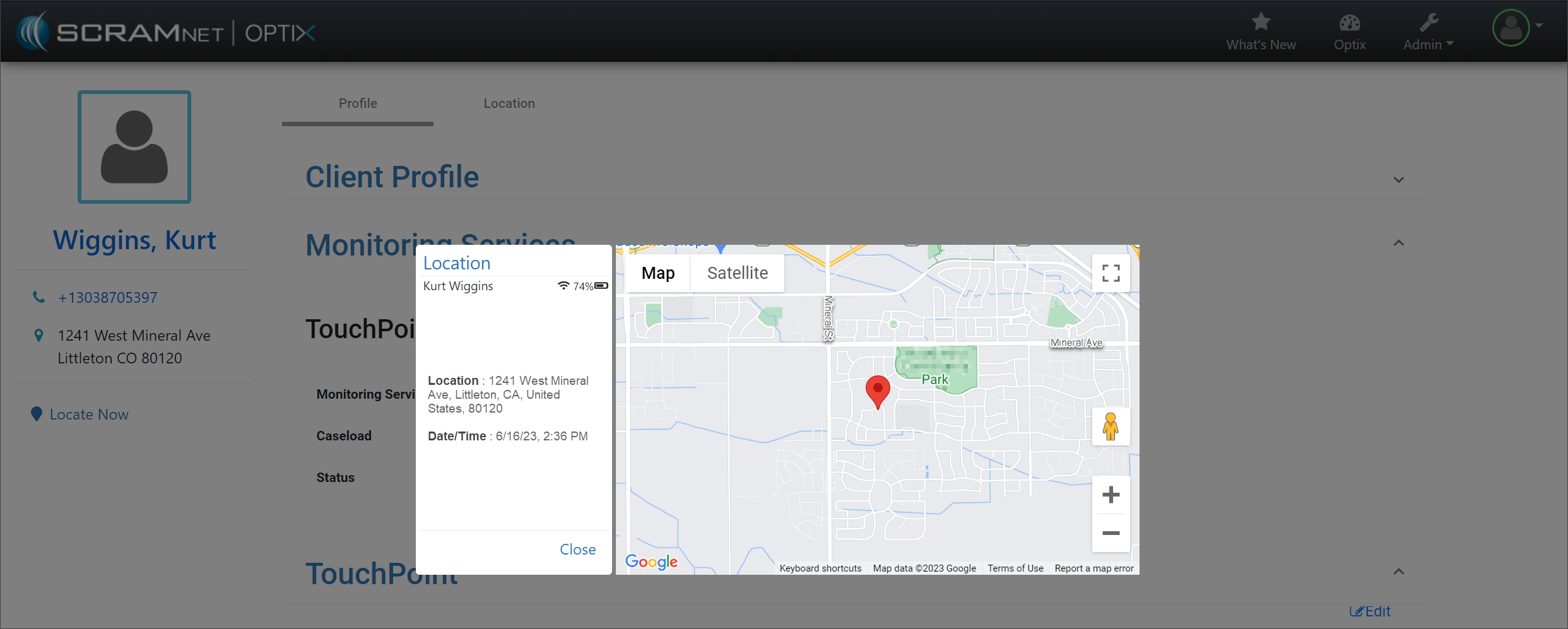1568x629 pixels.
Task: Expand the Client Profile section chevron
Action: [x=1398, y=180]
